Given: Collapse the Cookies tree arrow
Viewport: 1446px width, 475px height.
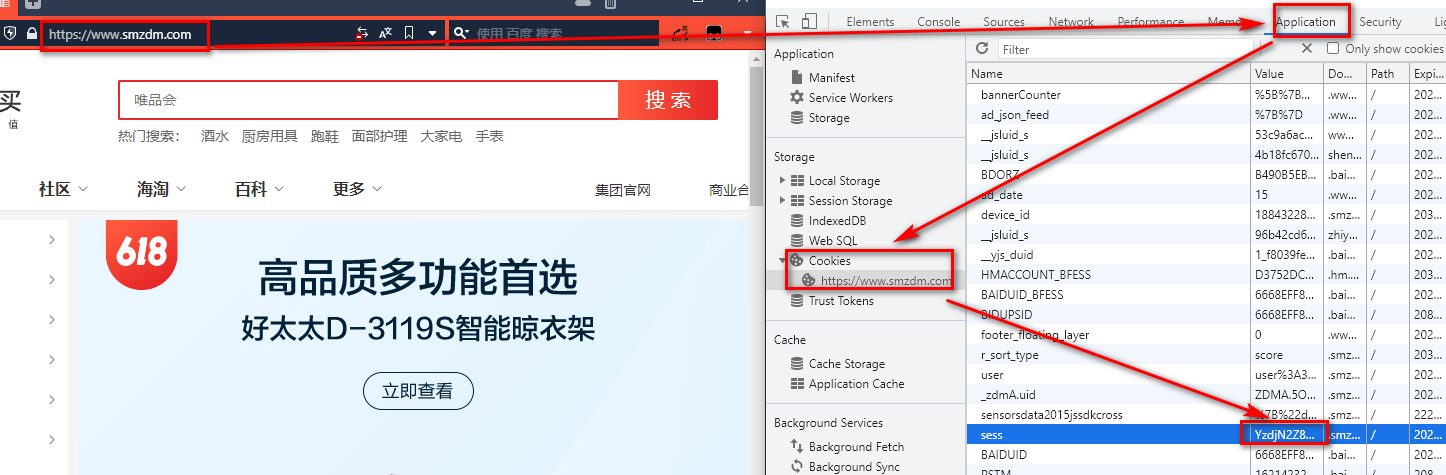Looking at the screenshot, I should [782, 260].
